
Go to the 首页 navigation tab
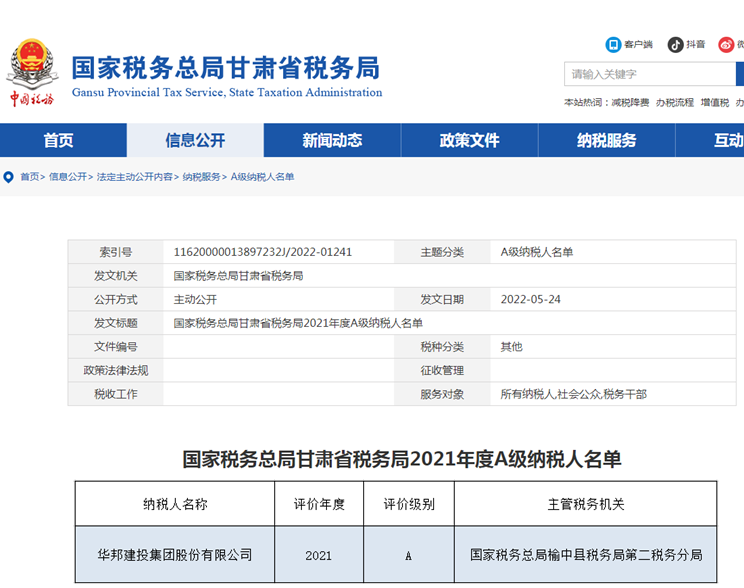point(58,141)
